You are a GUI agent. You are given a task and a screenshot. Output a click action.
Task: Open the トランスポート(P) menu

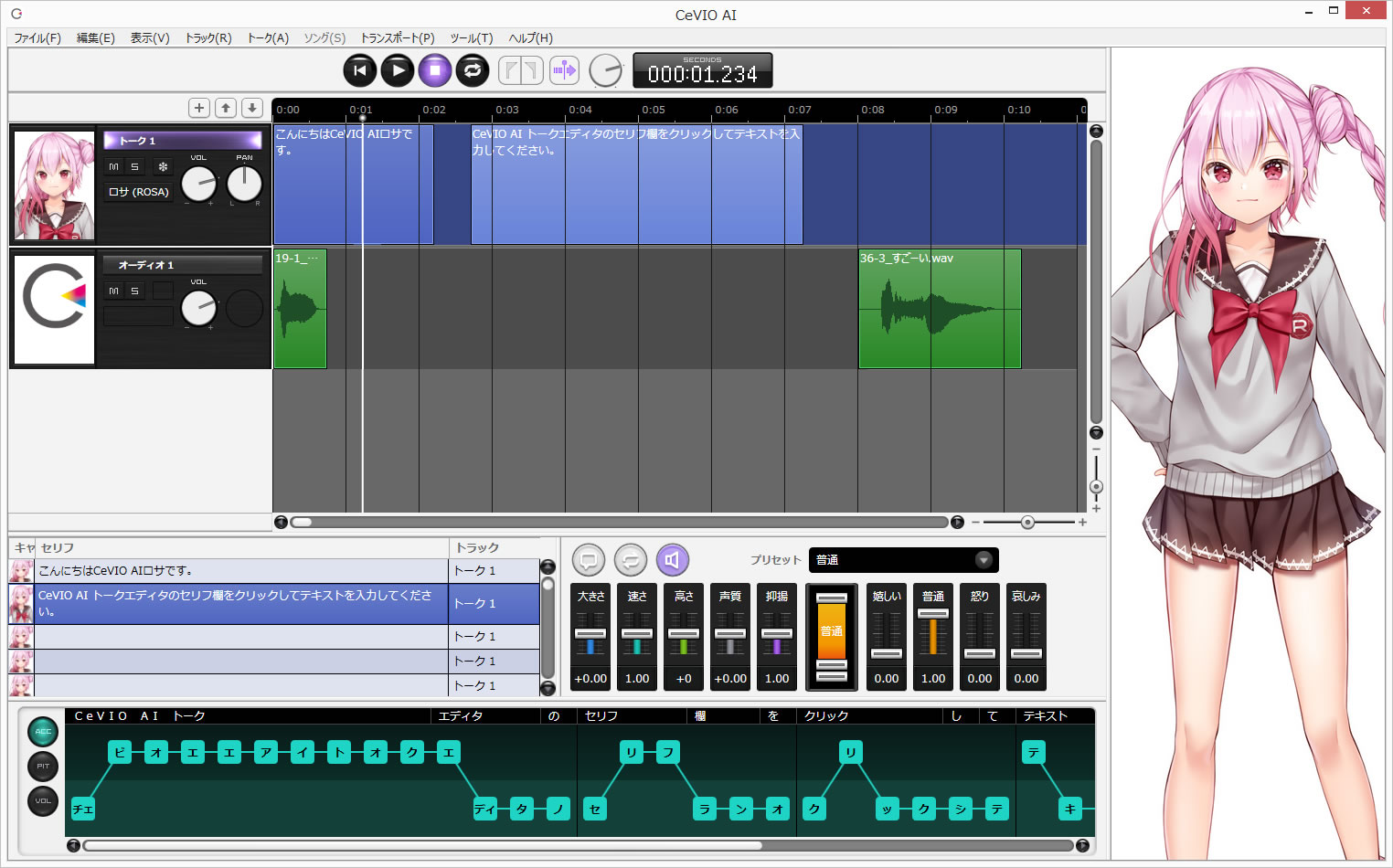coord(398,37)
